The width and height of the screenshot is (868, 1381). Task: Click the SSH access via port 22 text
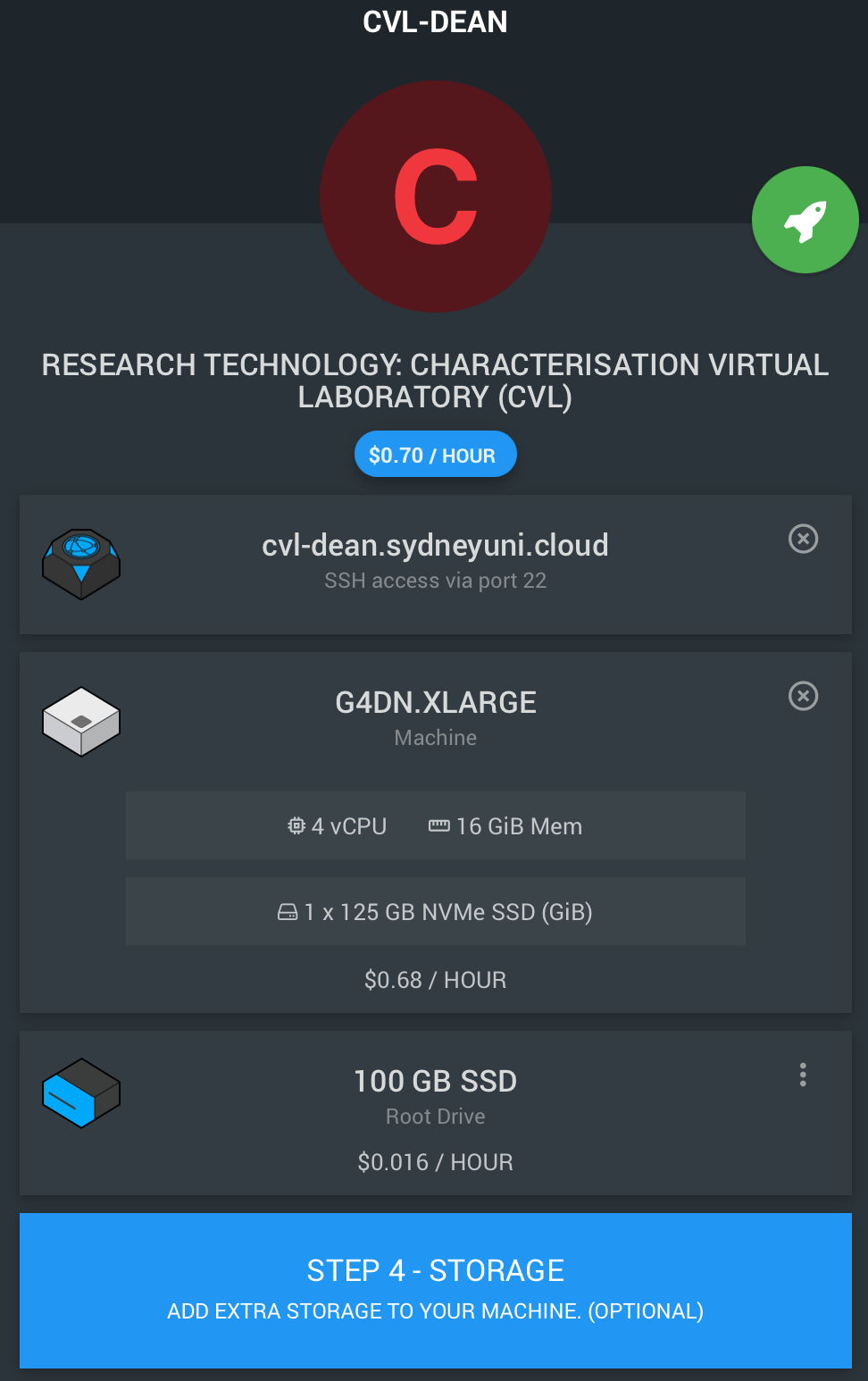436,581
